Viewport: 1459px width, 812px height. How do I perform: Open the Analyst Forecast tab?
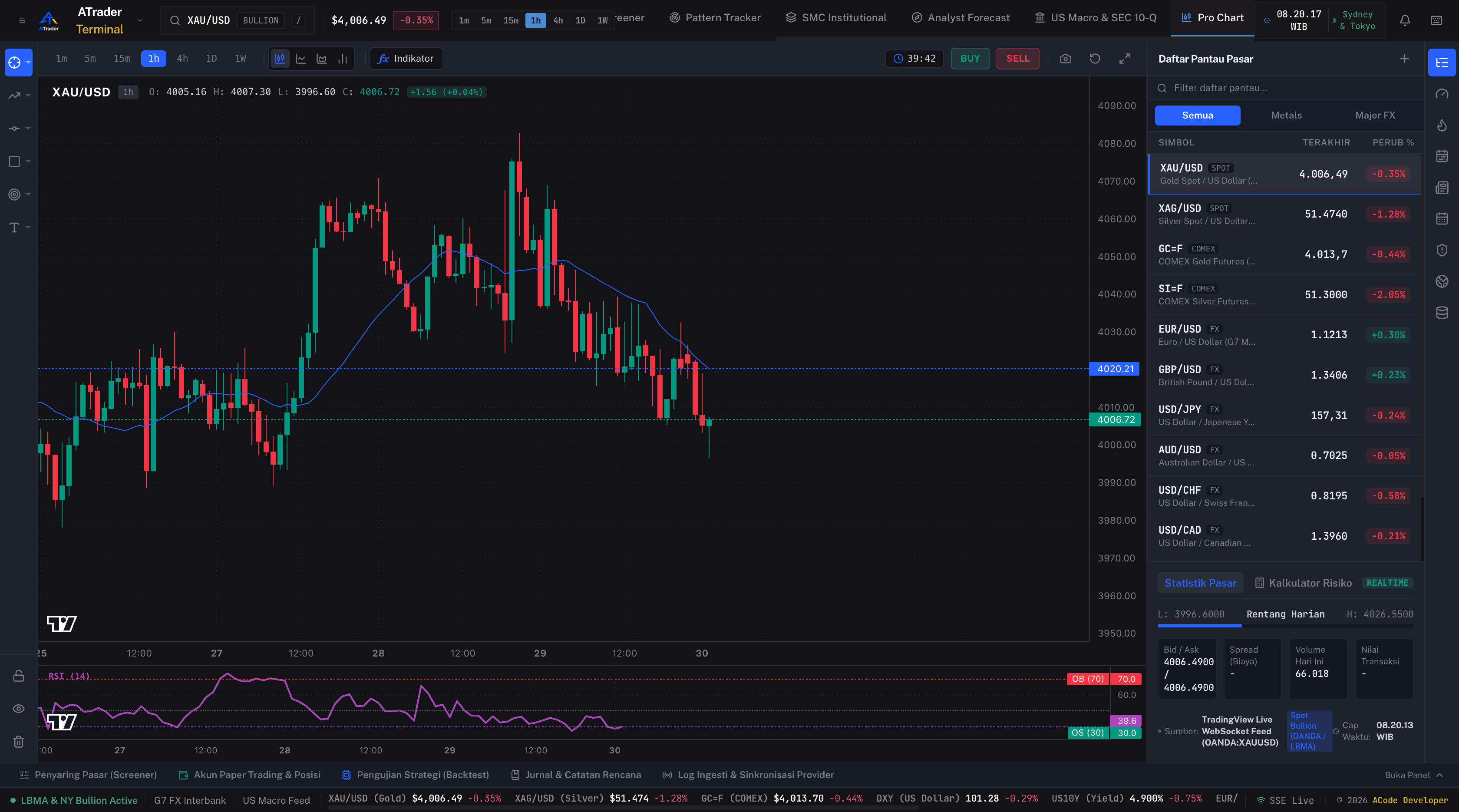click(x=961, y=17)
